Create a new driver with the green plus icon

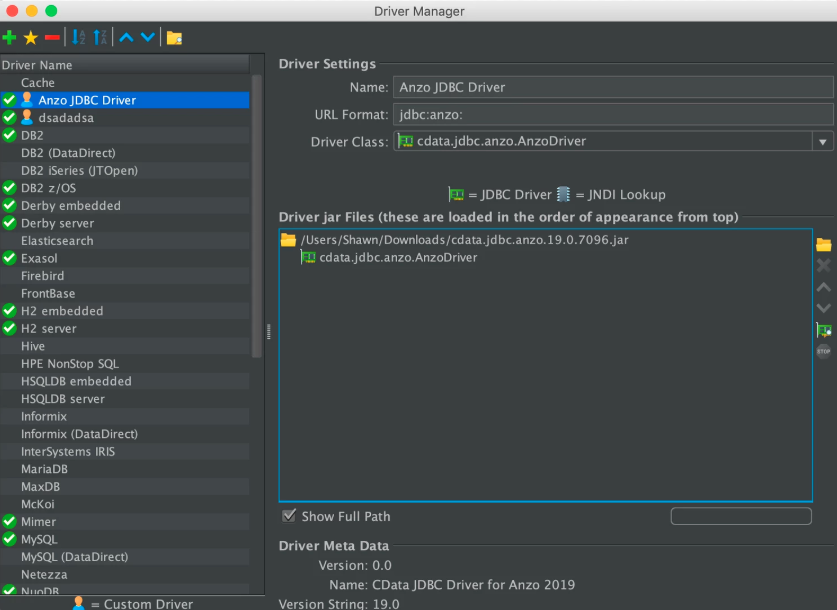coord(8,37)
